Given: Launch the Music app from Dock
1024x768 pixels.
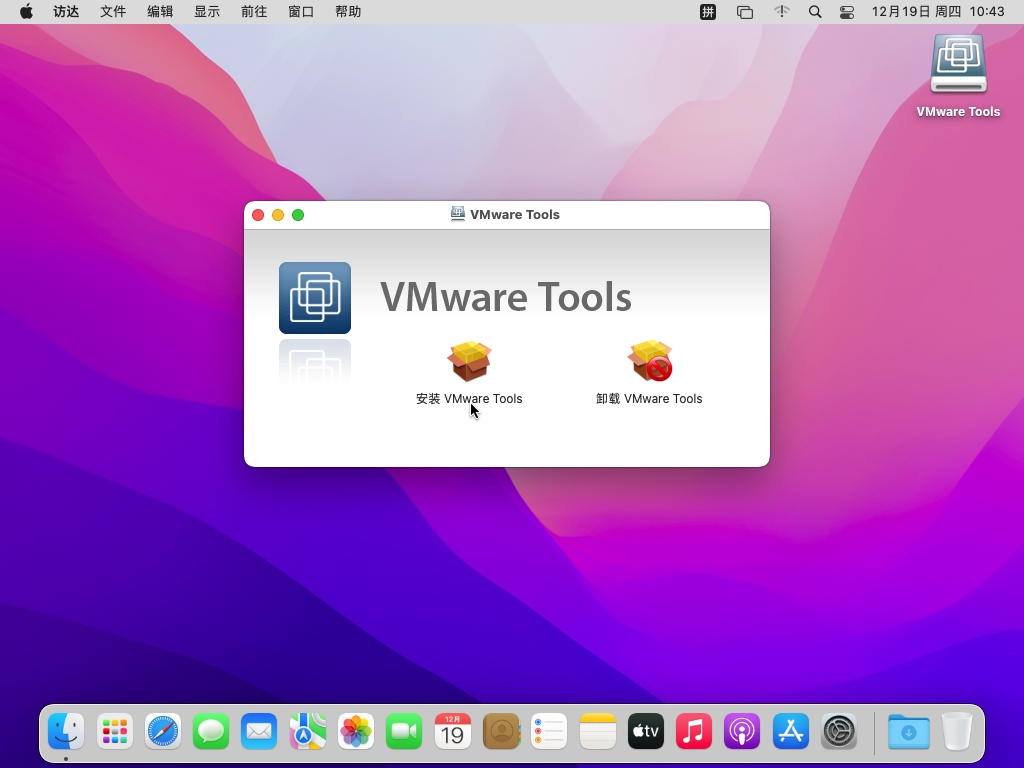Looking at the screenshot, I should (694, 732).
